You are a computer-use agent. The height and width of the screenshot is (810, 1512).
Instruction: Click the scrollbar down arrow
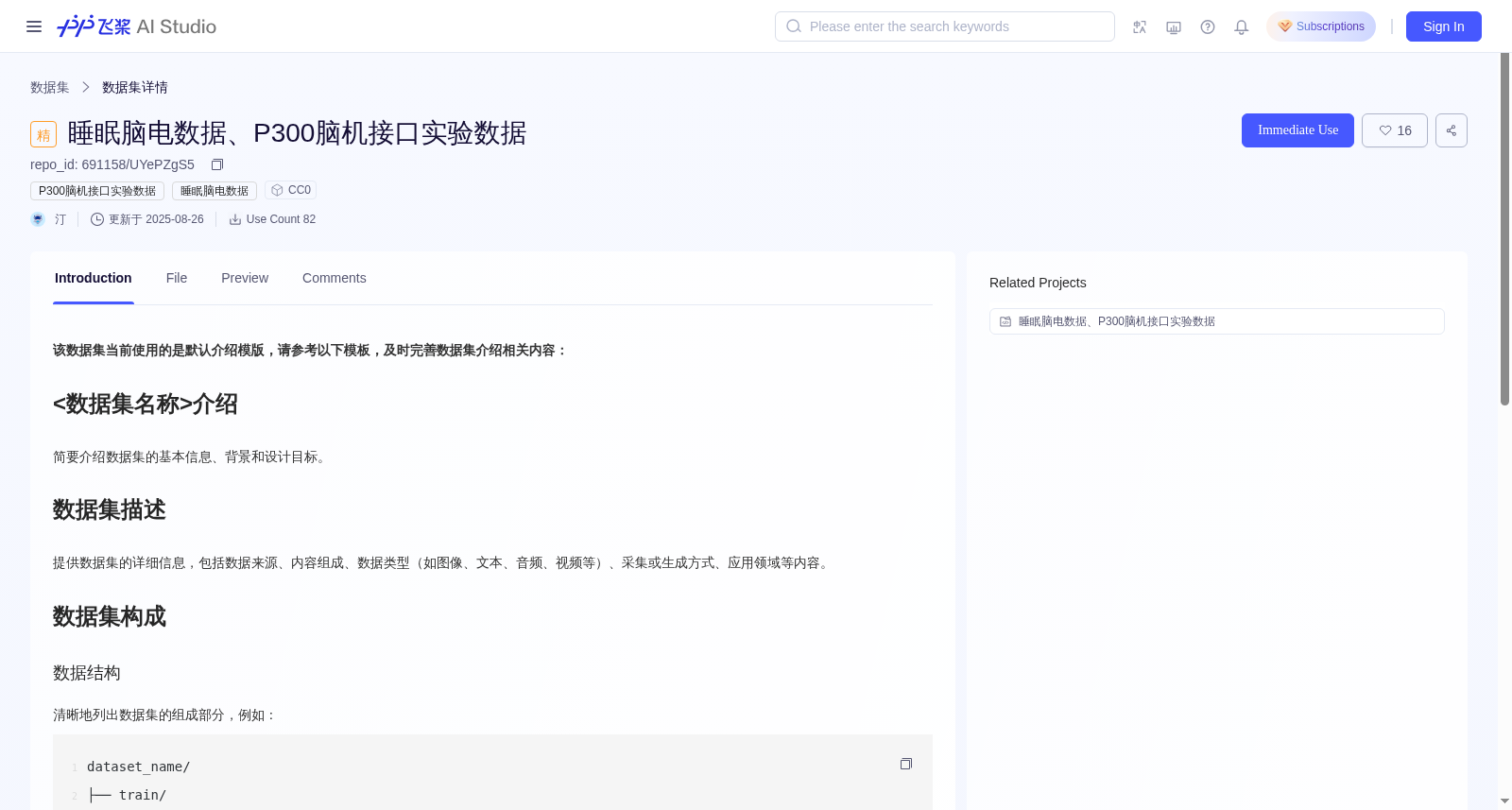tap(1504, 801)
